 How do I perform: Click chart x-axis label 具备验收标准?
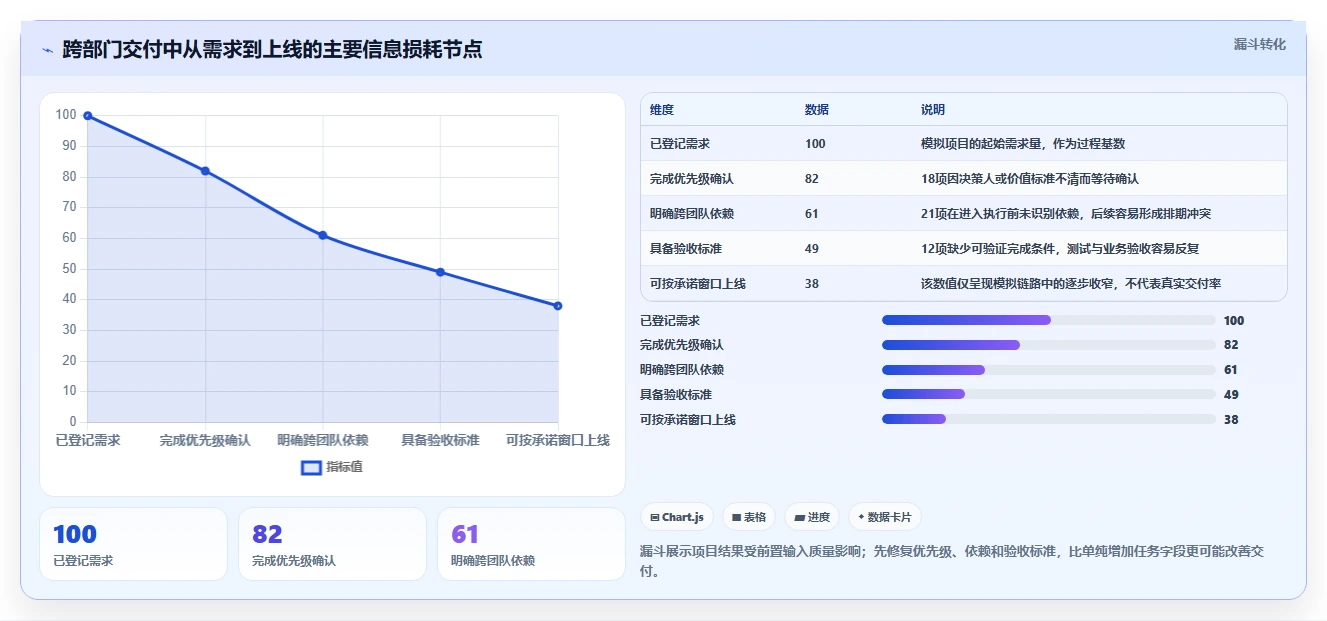click(440, 440)
